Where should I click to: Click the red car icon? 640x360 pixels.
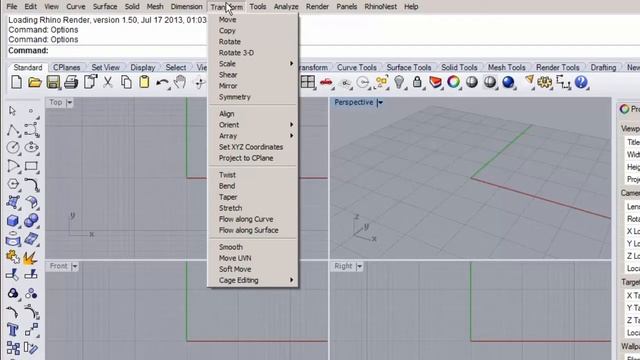pos(326,82)
